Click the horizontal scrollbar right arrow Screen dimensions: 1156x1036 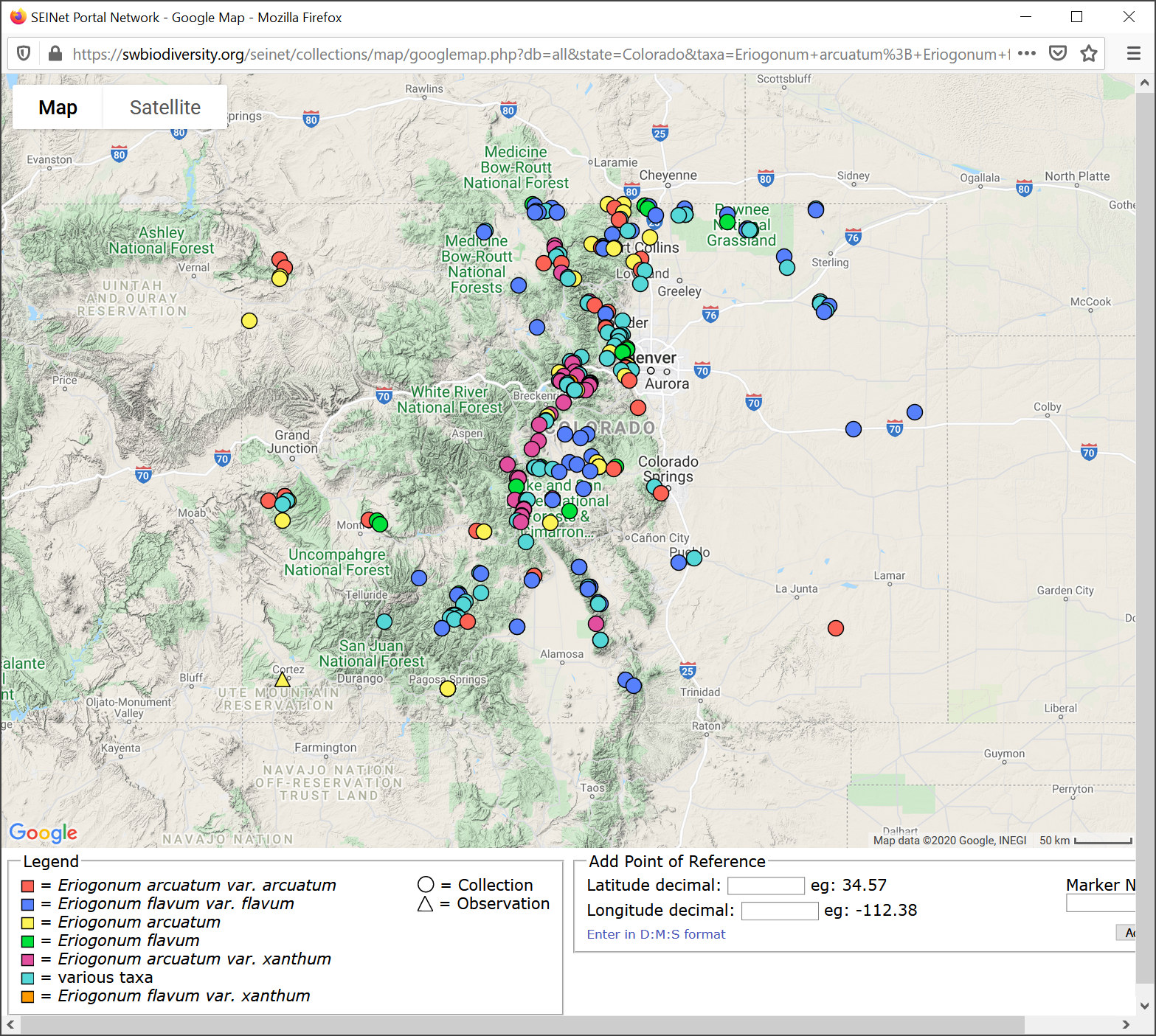[x=1126, y=1024]
